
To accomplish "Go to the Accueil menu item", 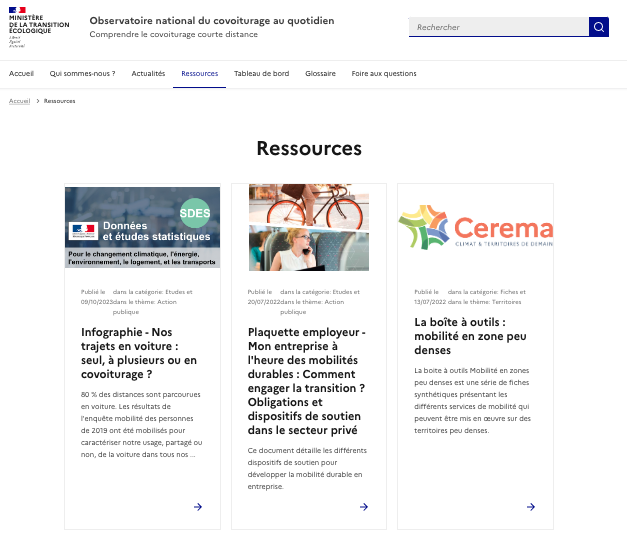I will coord(21,73).
